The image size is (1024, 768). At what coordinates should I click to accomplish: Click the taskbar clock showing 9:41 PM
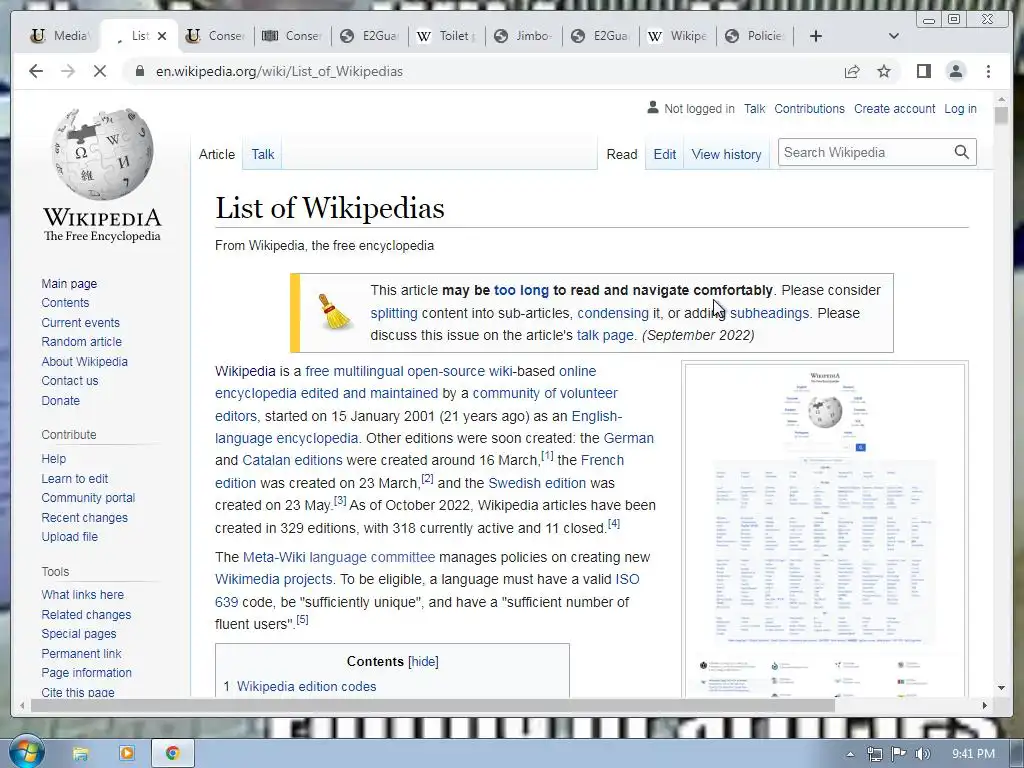(x=973, y=754)
